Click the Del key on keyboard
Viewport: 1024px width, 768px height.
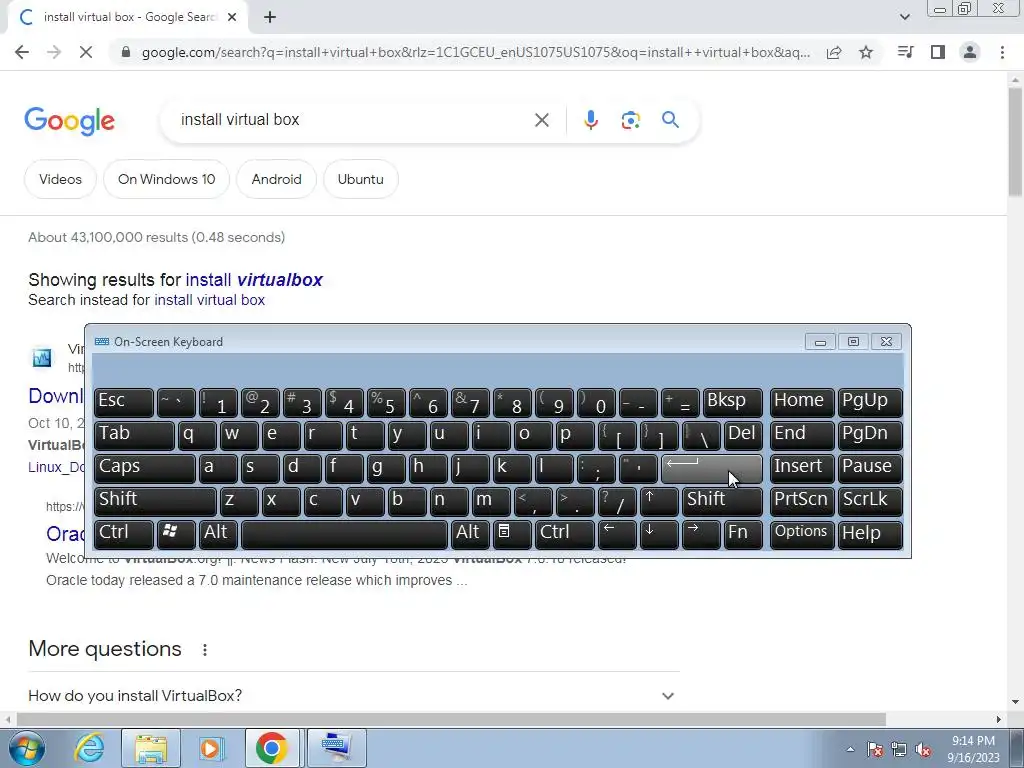point(743,435)
